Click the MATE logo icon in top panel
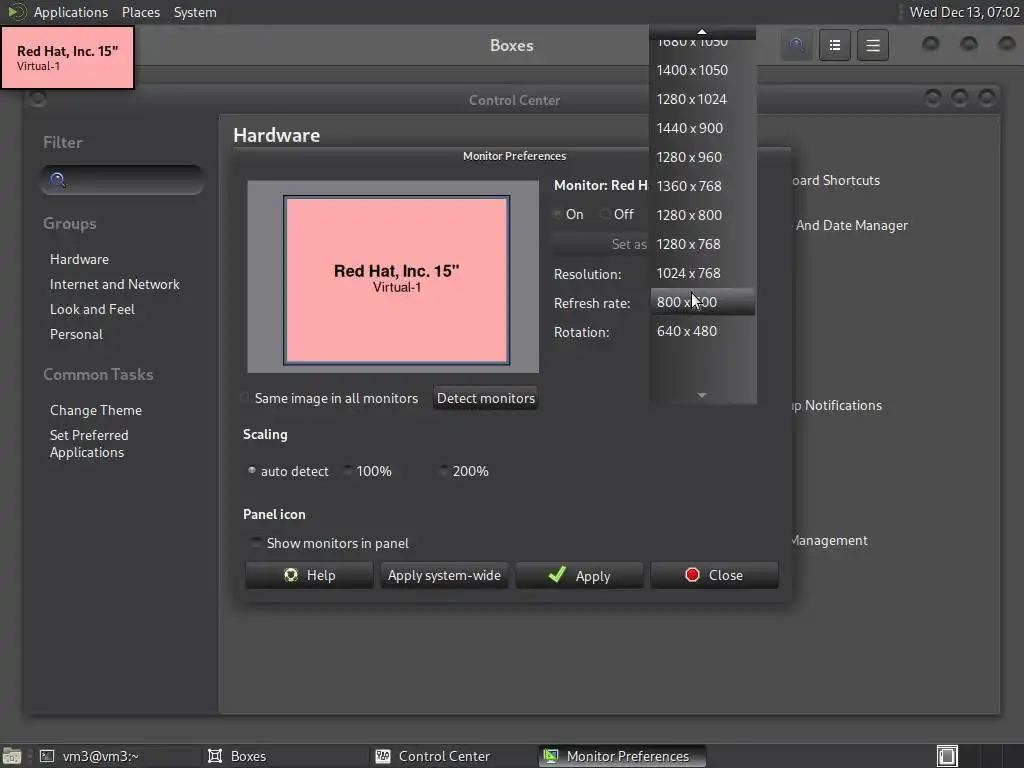Screen dimensions: 1024x768 click(16, 12)
